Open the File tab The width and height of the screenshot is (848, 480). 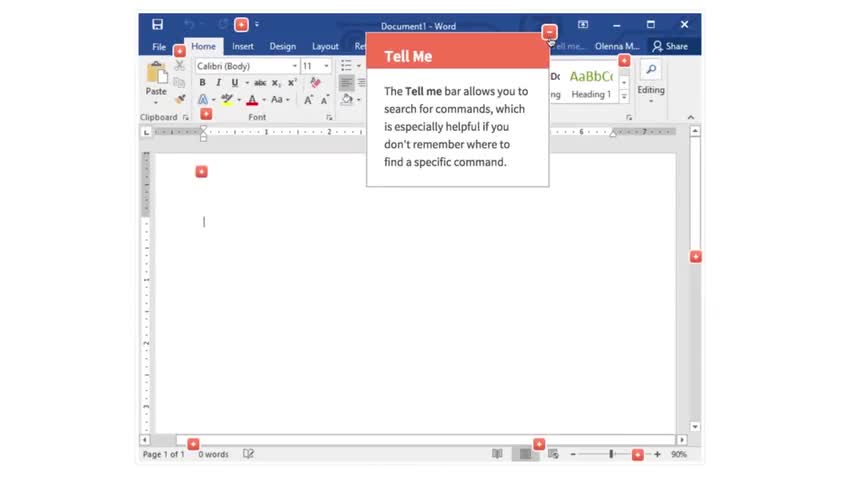pos(159,46)
